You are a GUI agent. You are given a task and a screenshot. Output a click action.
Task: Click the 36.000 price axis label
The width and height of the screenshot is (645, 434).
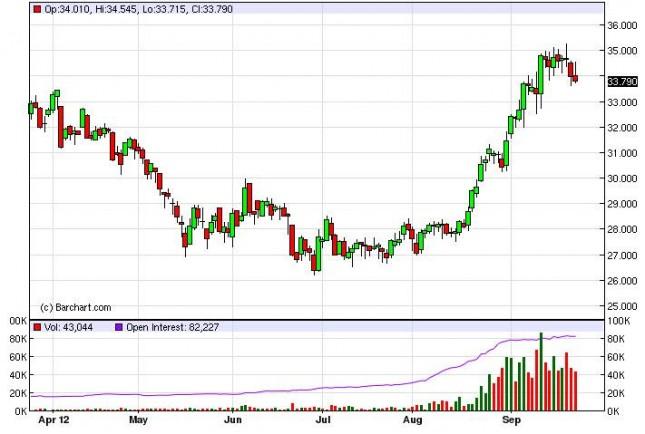[x=622, y=26]
